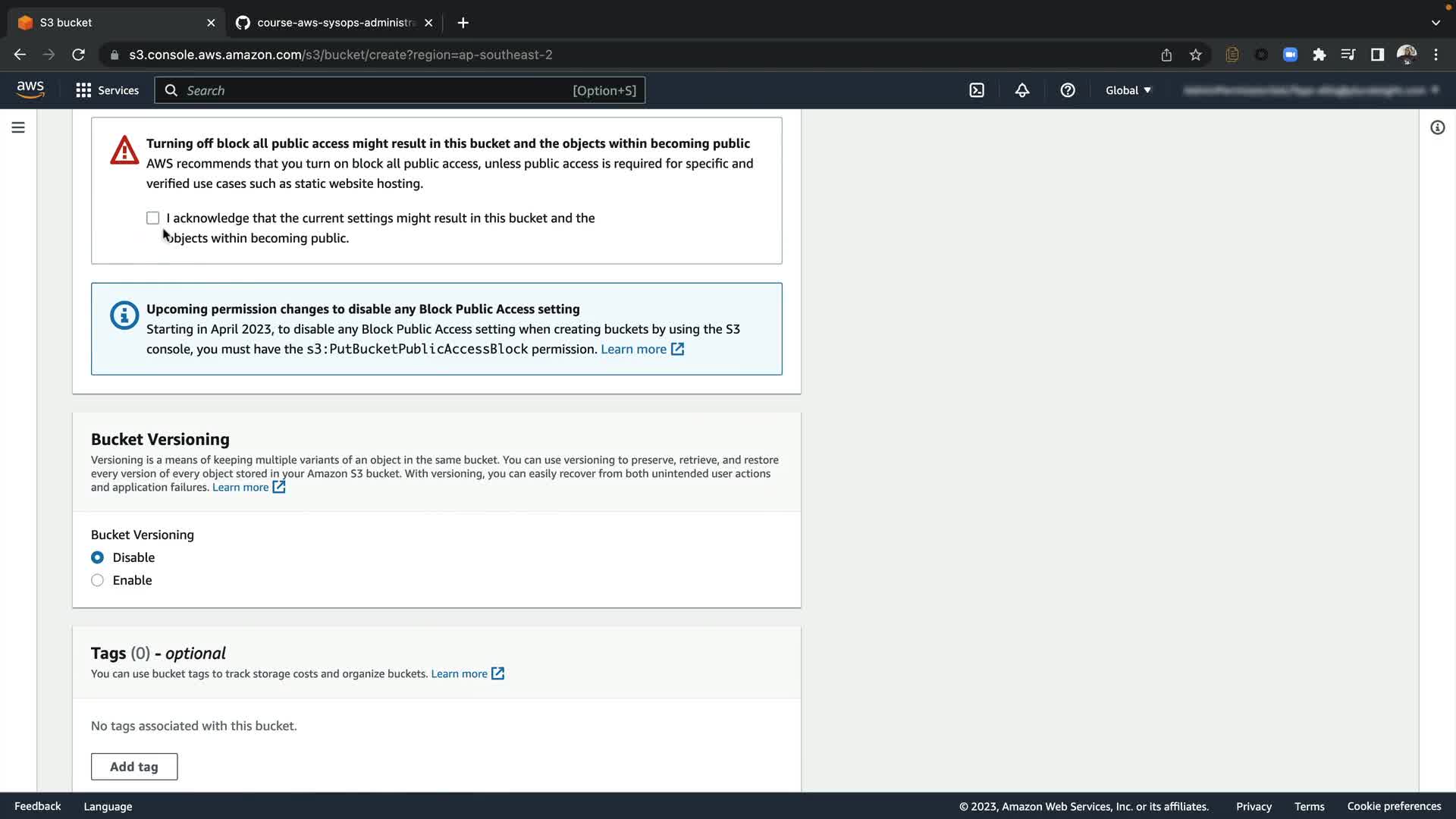Expand the left hamburger navigation menu
Screen dimensions: 1456x819
click(18, 127)
